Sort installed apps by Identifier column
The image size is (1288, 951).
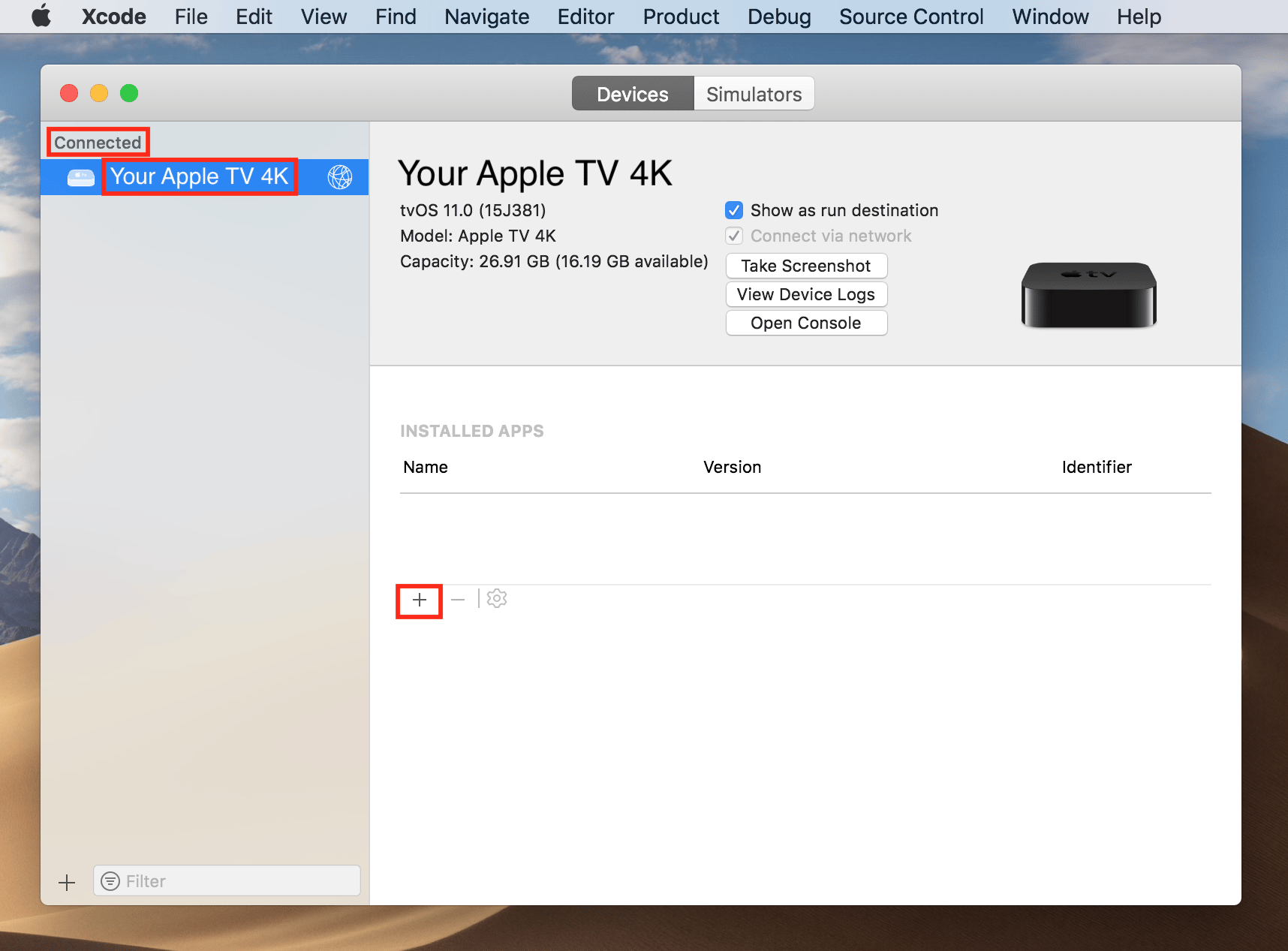(1097, 467)
